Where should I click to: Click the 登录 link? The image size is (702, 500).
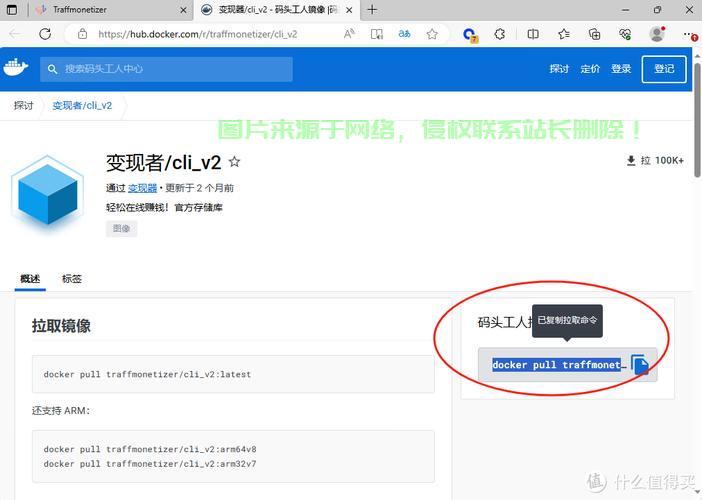622,69
